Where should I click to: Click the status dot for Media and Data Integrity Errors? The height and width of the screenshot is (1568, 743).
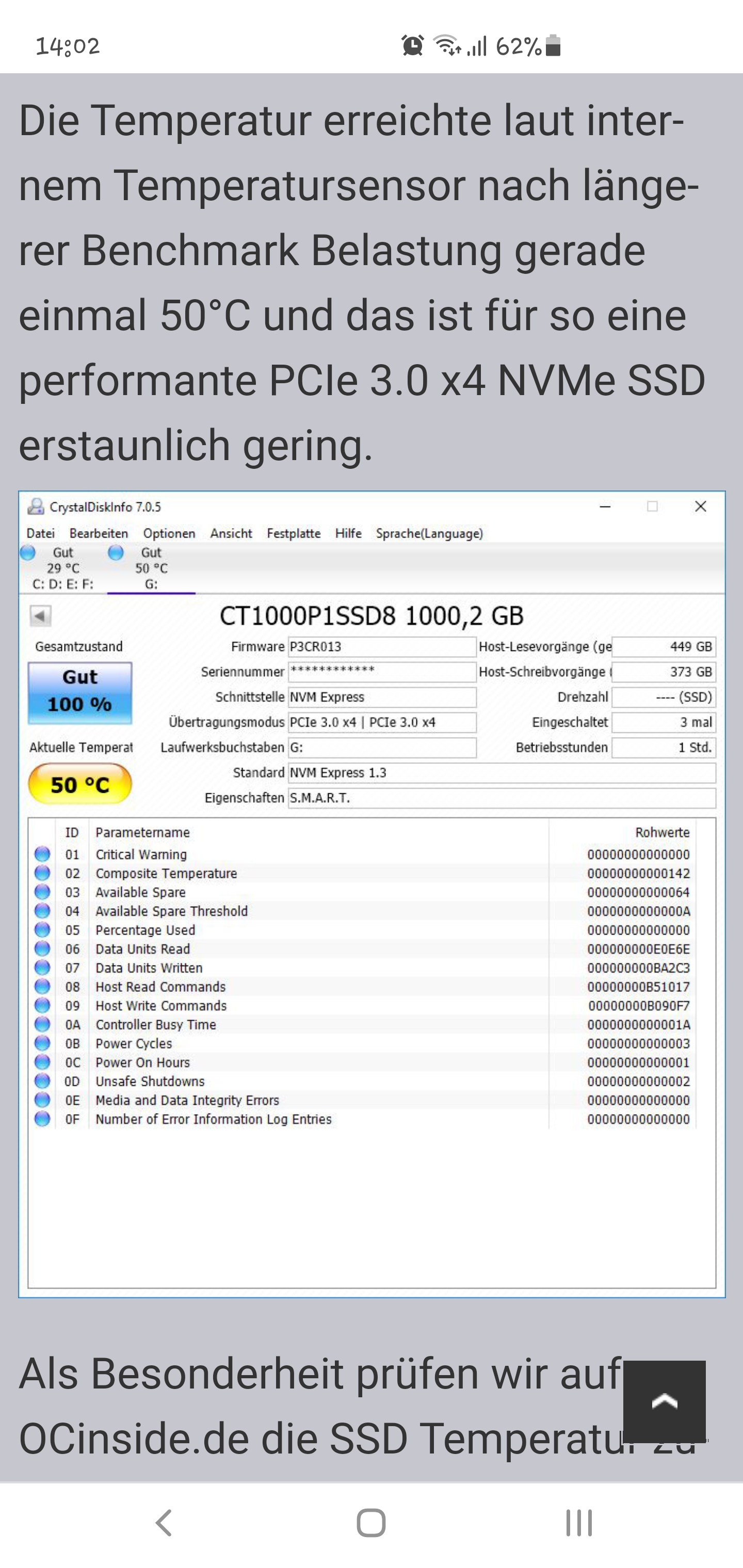(x=42, y=1100)
